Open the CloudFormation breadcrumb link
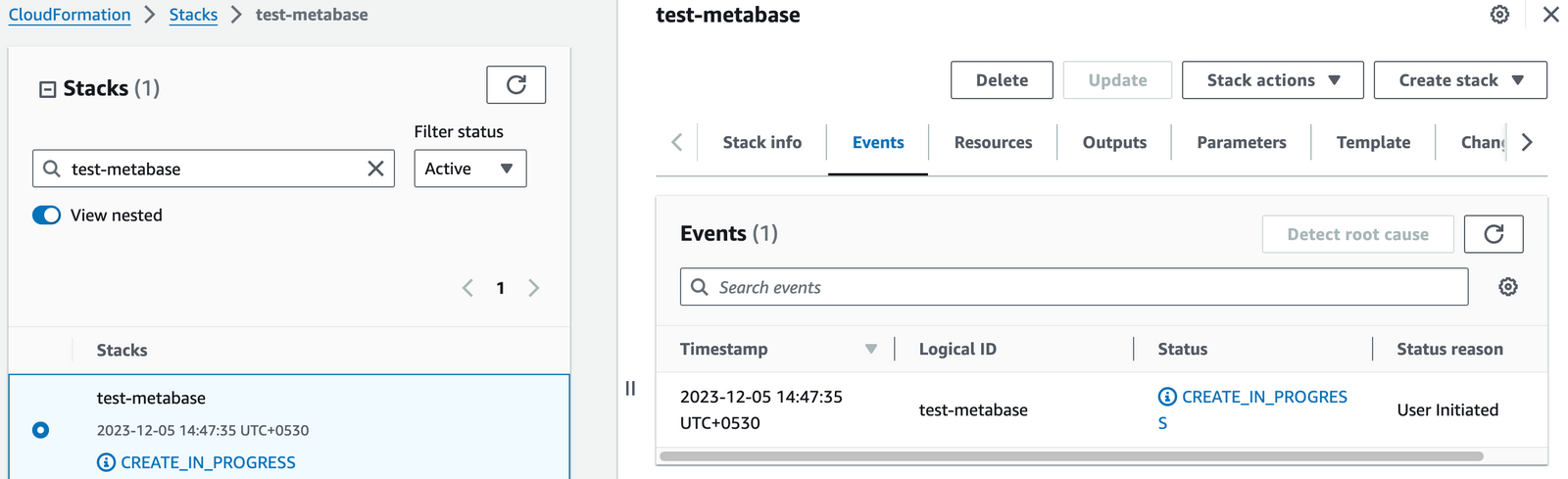This screenshot has height=479, width=1568. tap(70, 15)
